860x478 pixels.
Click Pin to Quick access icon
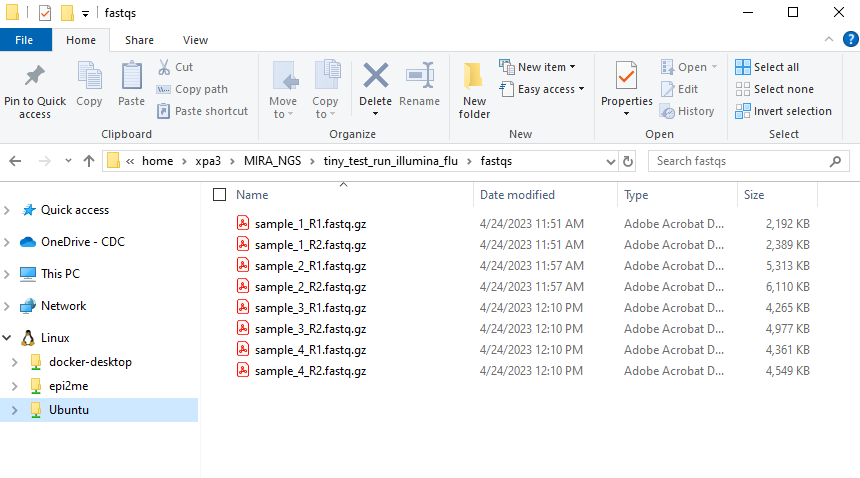pos(35,76)
